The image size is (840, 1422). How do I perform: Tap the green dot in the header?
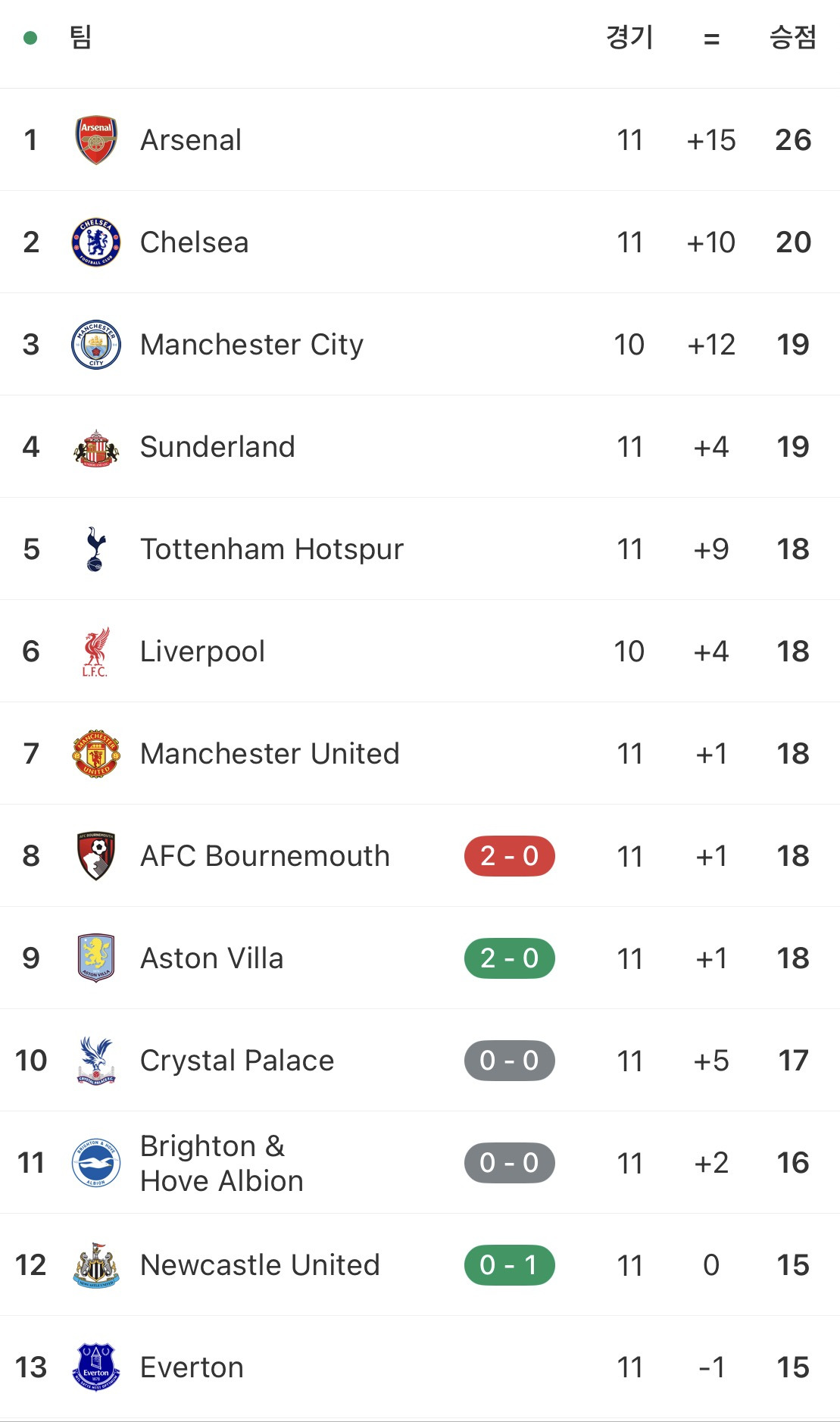click(30, 38)
